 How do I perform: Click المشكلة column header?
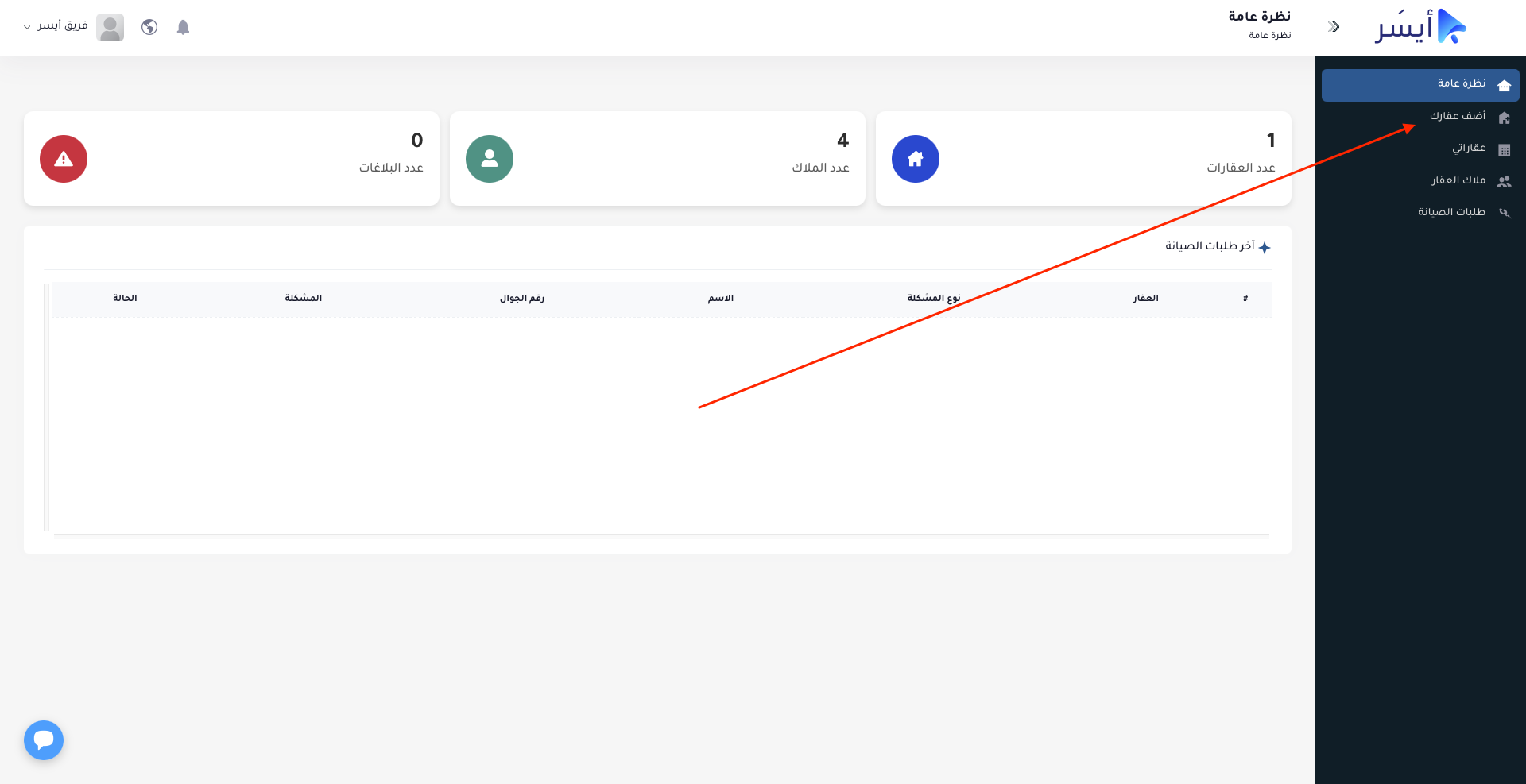[x=304, y=299]
